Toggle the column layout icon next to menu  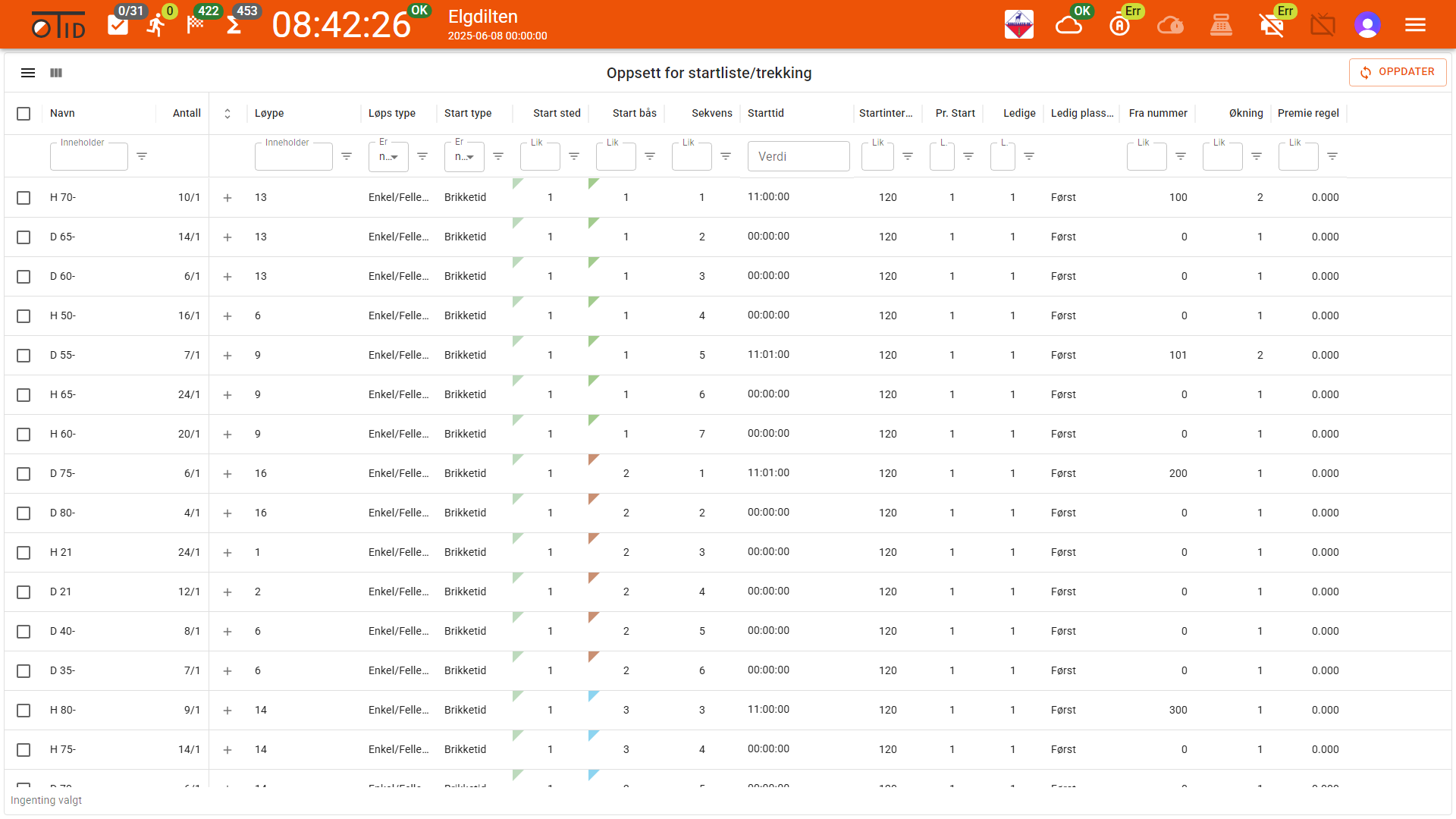(x=56, y=73)
